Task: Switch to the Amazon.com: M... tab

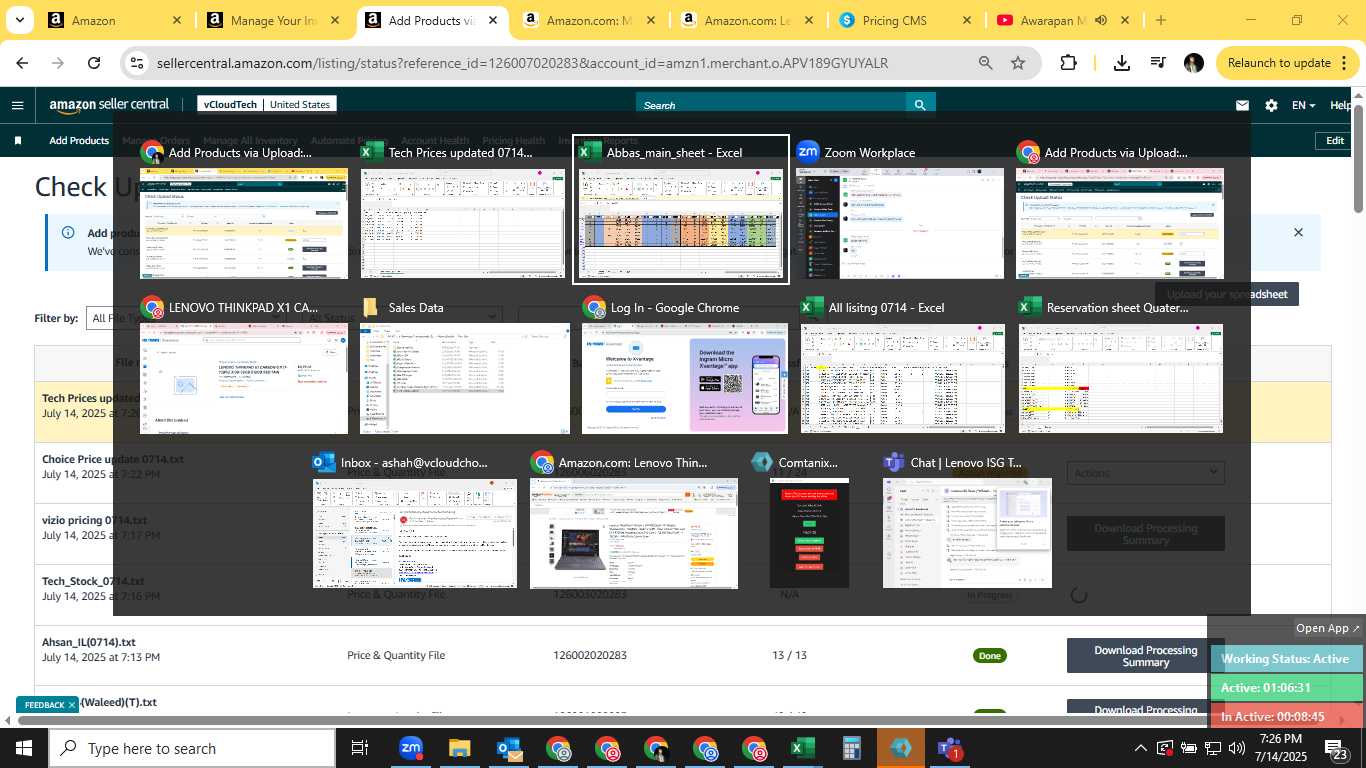Action: [588, 20]
